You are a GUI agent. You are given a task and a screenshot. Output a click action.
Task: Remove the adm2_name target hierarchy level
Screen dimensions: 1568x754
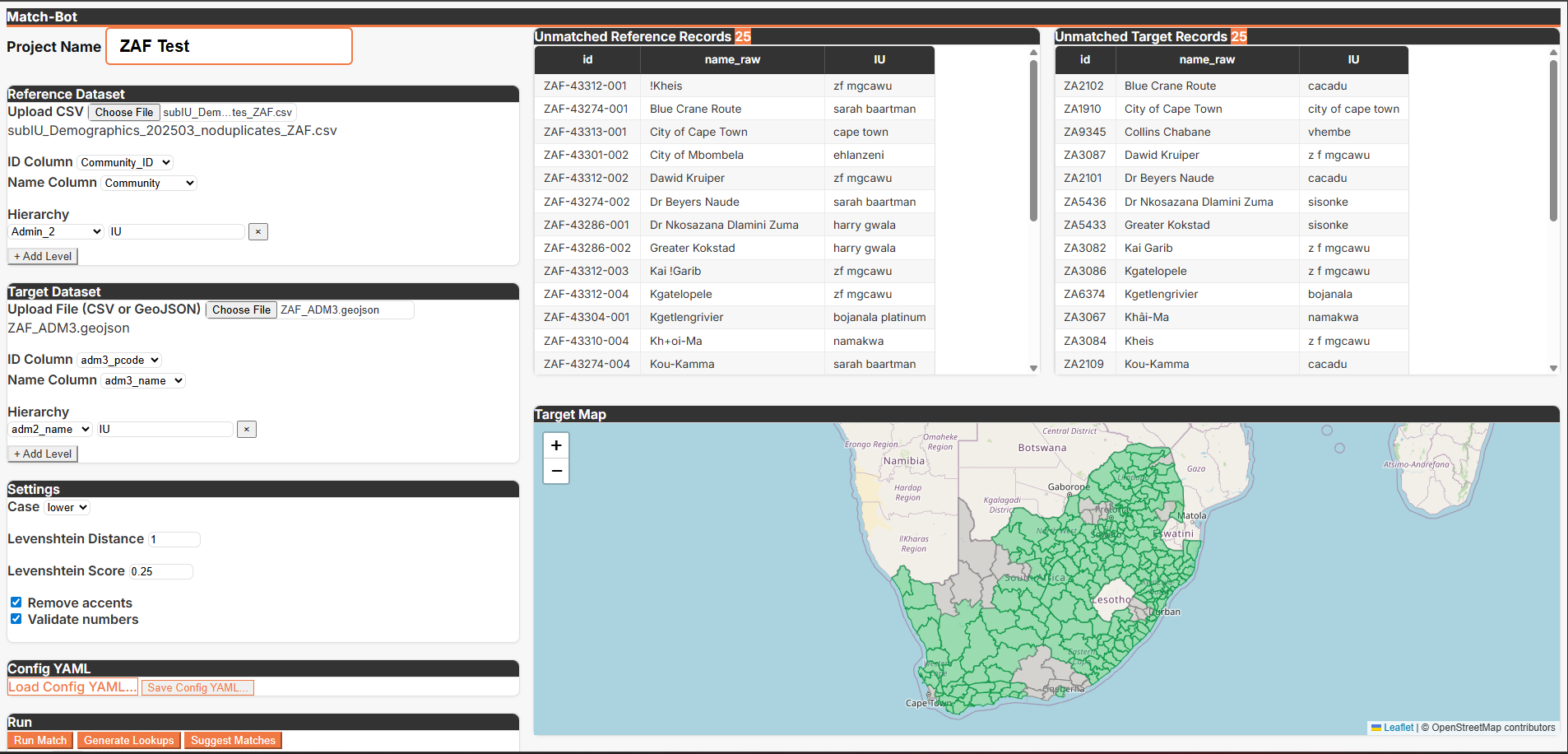coord(247,430)
